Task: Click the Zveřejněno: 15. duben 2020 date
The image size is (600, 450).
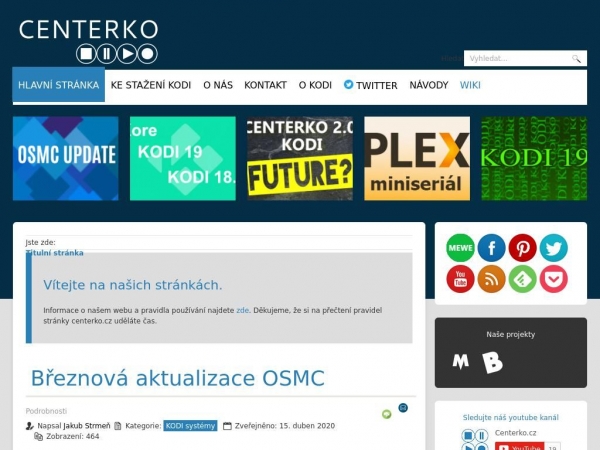Action: coord(285,426)
